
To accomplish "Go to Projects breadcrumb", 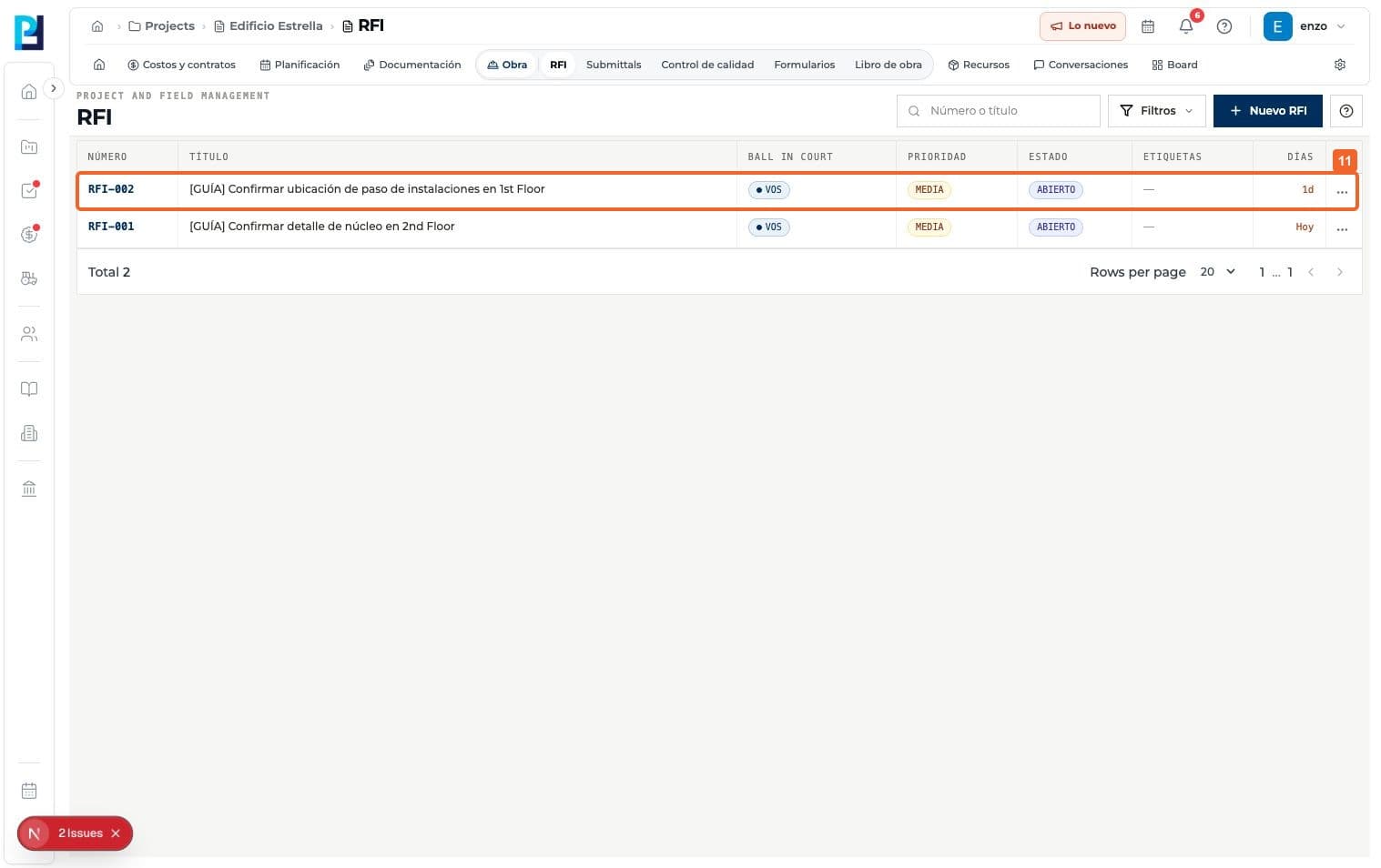I will [162, 26].
